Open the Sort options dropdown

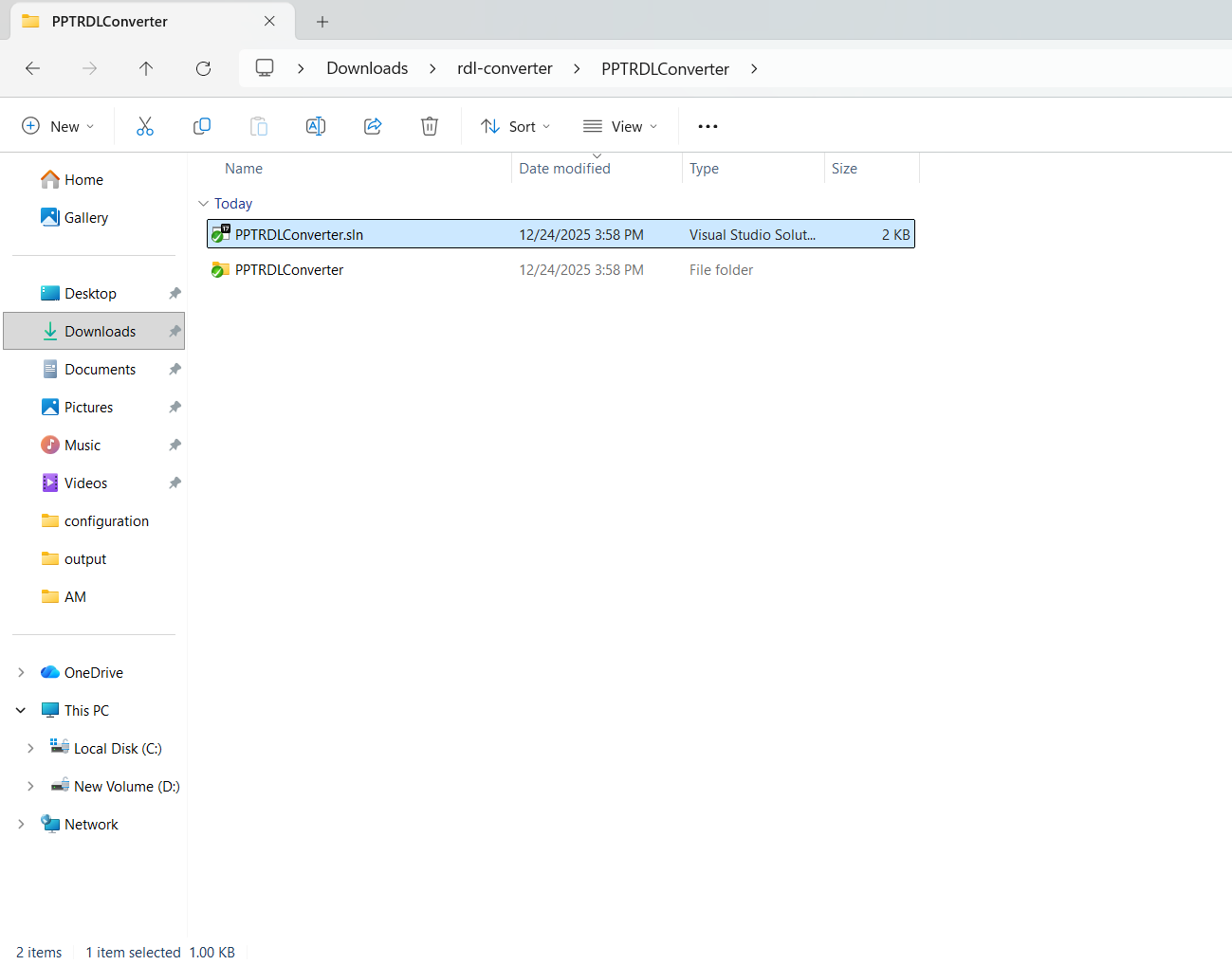pos(515,125)
